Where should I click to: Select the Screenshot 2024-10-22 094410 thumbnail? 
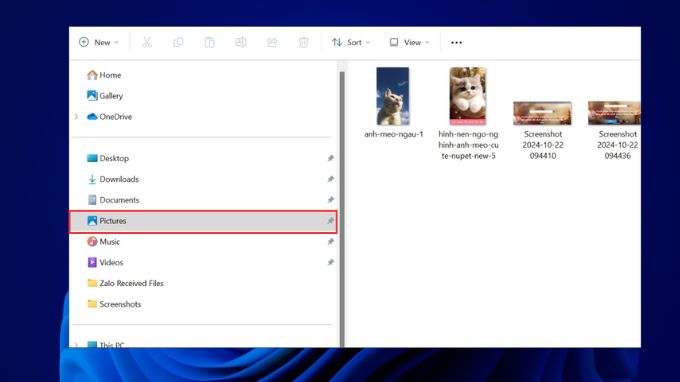[542, 113]
